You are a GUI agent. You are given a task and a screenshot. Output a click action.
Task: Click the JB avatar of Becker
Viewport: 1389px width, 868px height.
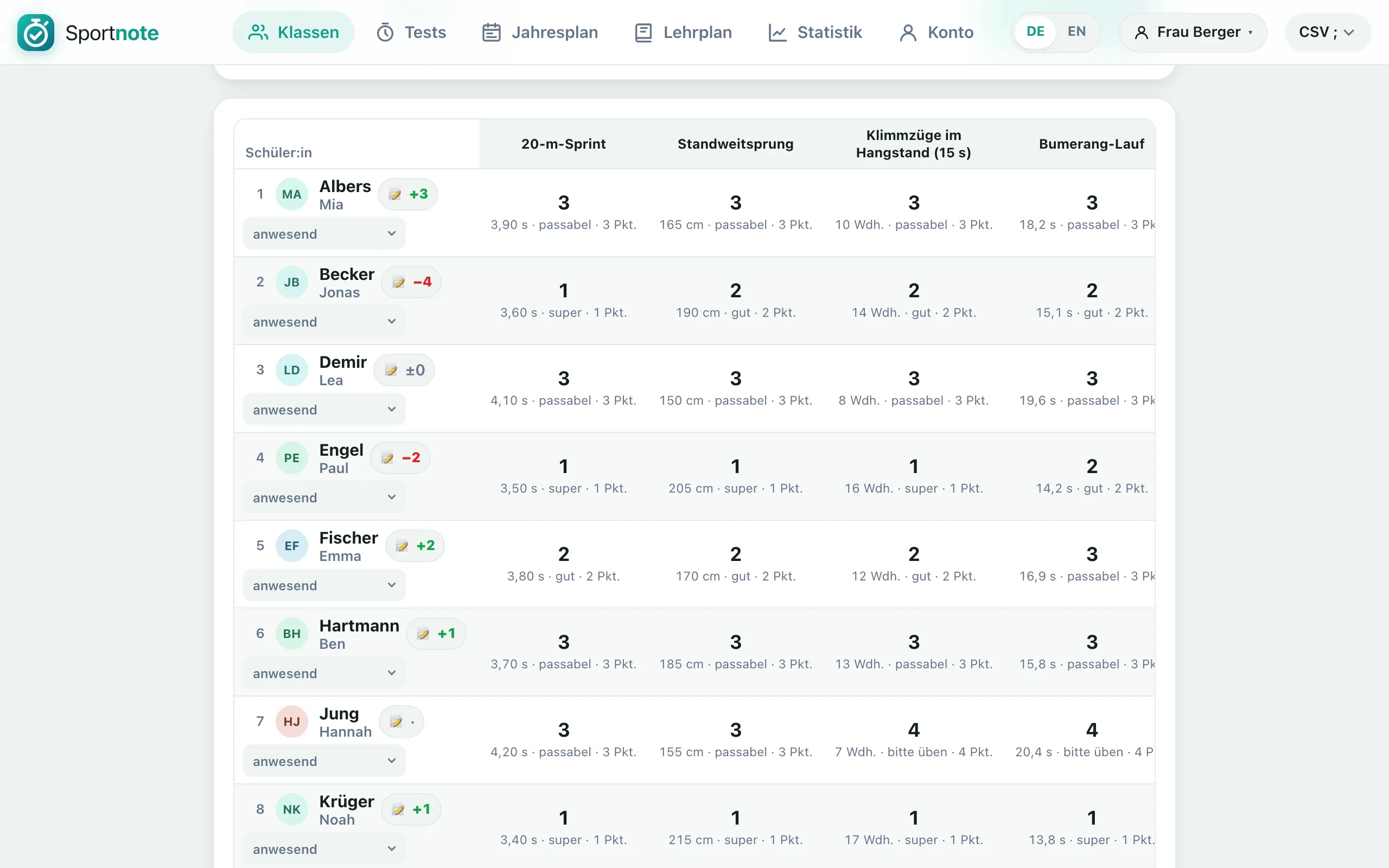point(291,282)
